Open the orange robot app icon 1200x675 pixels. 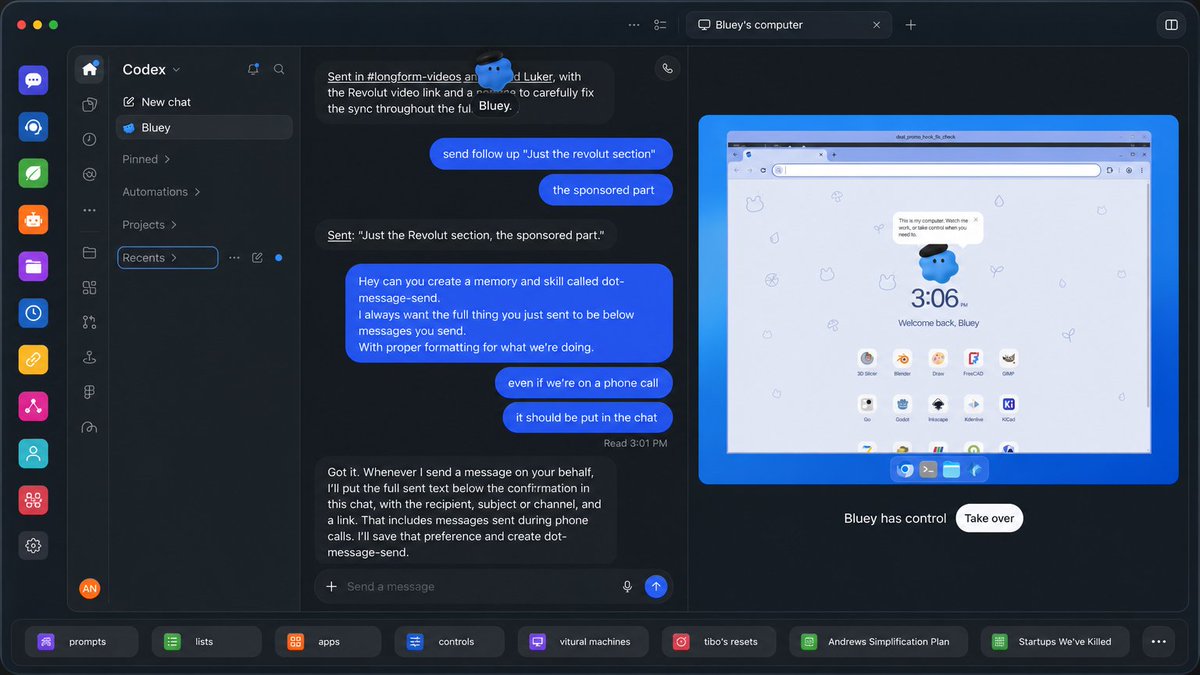click(33, 220)
